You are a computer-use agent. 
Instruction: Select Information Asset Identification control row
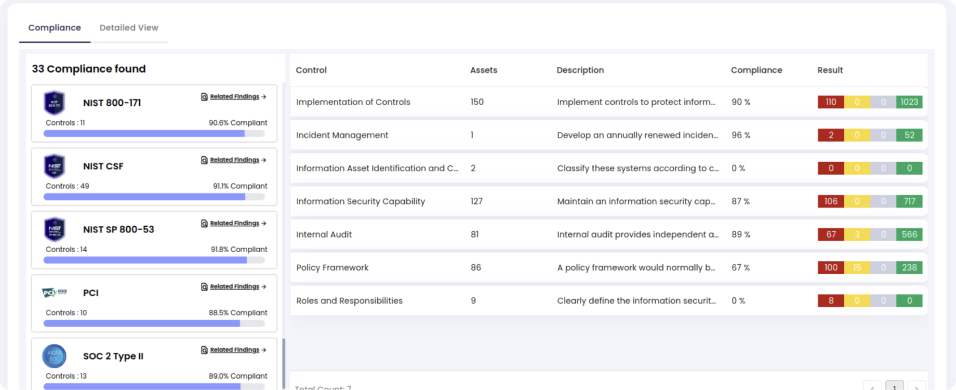point(608,168)
